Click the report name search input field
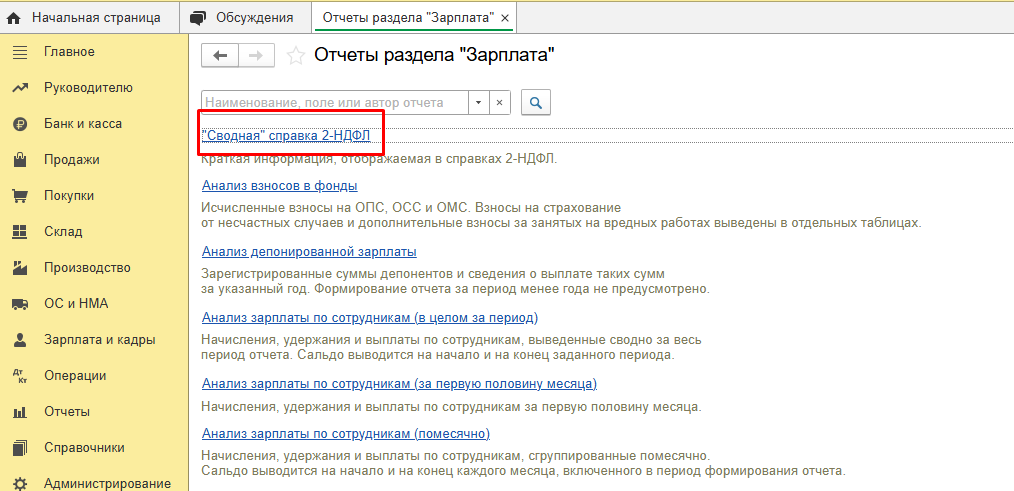 click(x=335, y=102)
